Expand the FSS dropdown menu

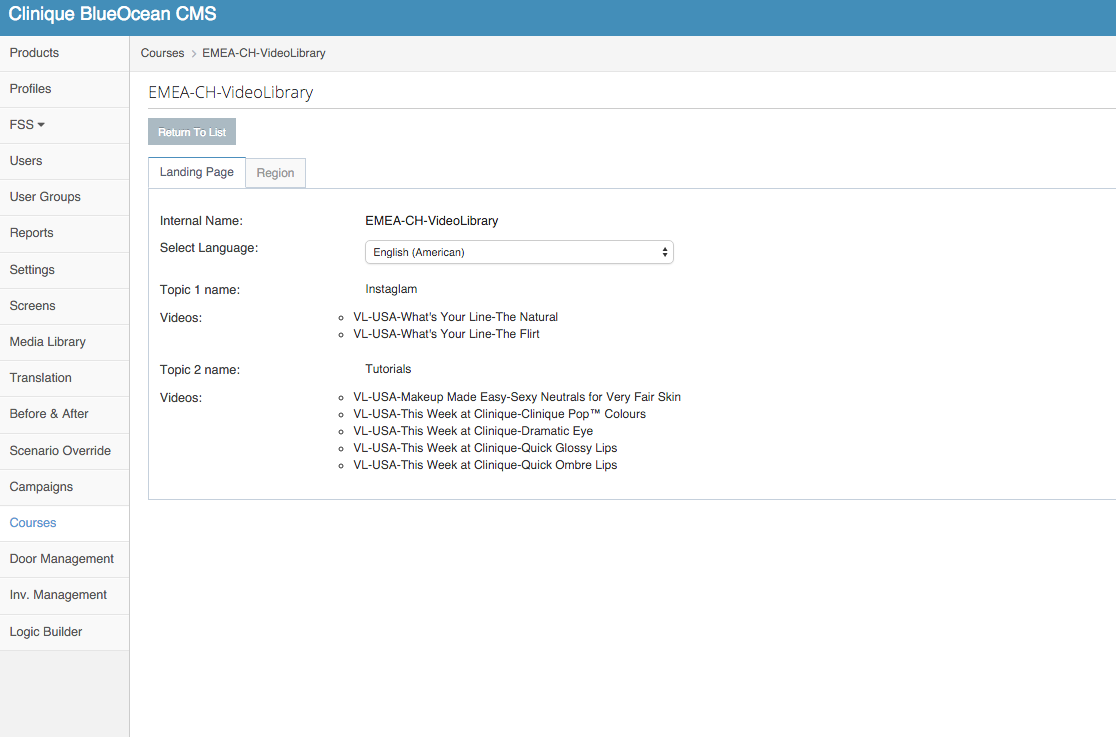tap(64, 125)
